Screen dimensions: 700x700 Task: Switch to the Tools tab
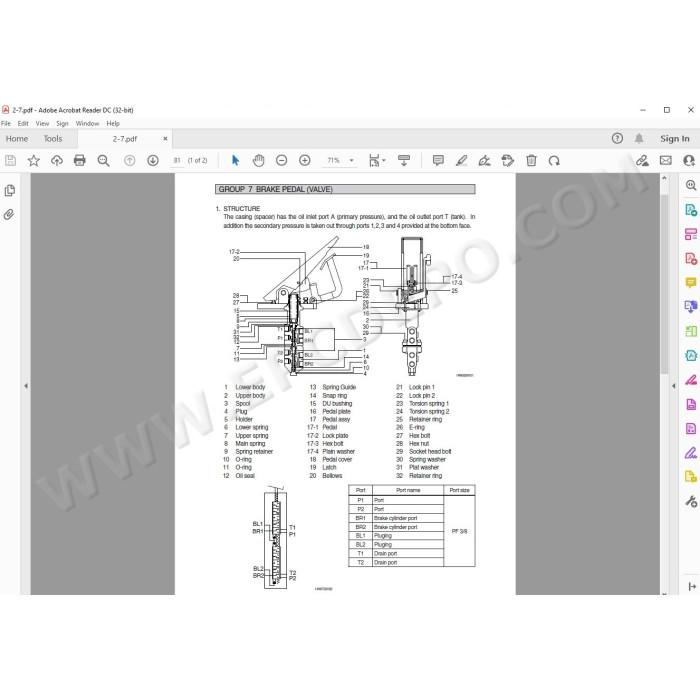[53, 139]
